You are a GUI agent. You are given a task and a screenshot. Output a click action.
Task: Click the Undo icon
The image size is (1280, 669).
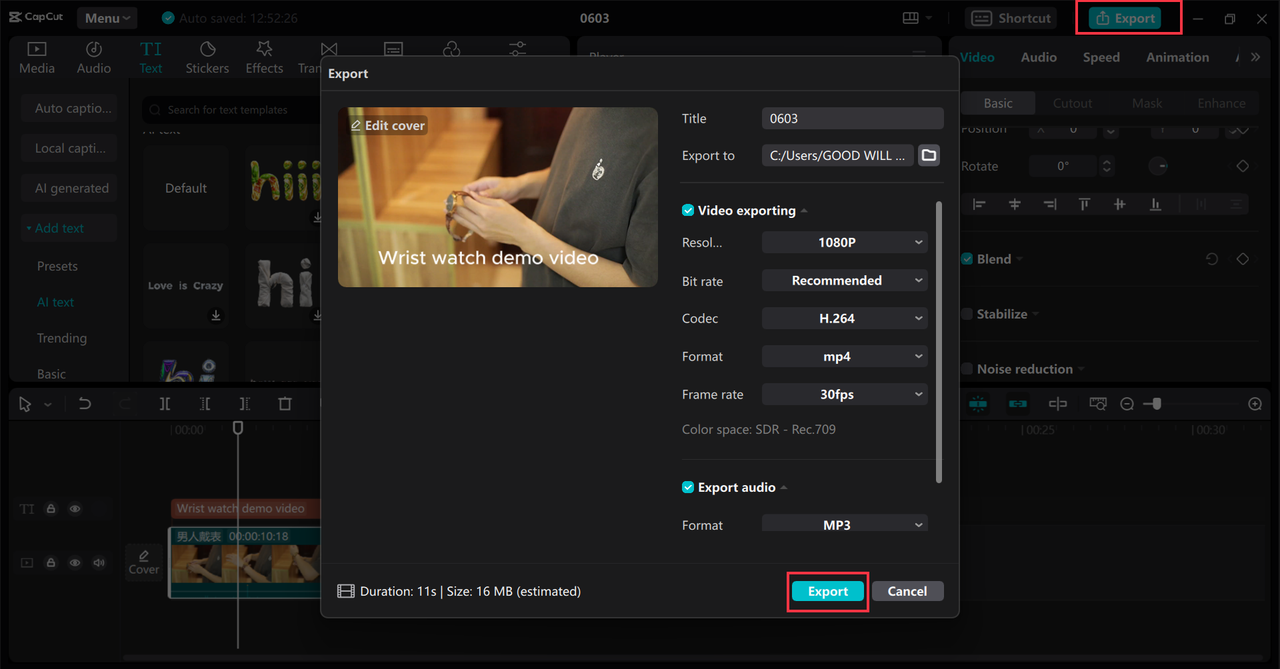(85, 404)
